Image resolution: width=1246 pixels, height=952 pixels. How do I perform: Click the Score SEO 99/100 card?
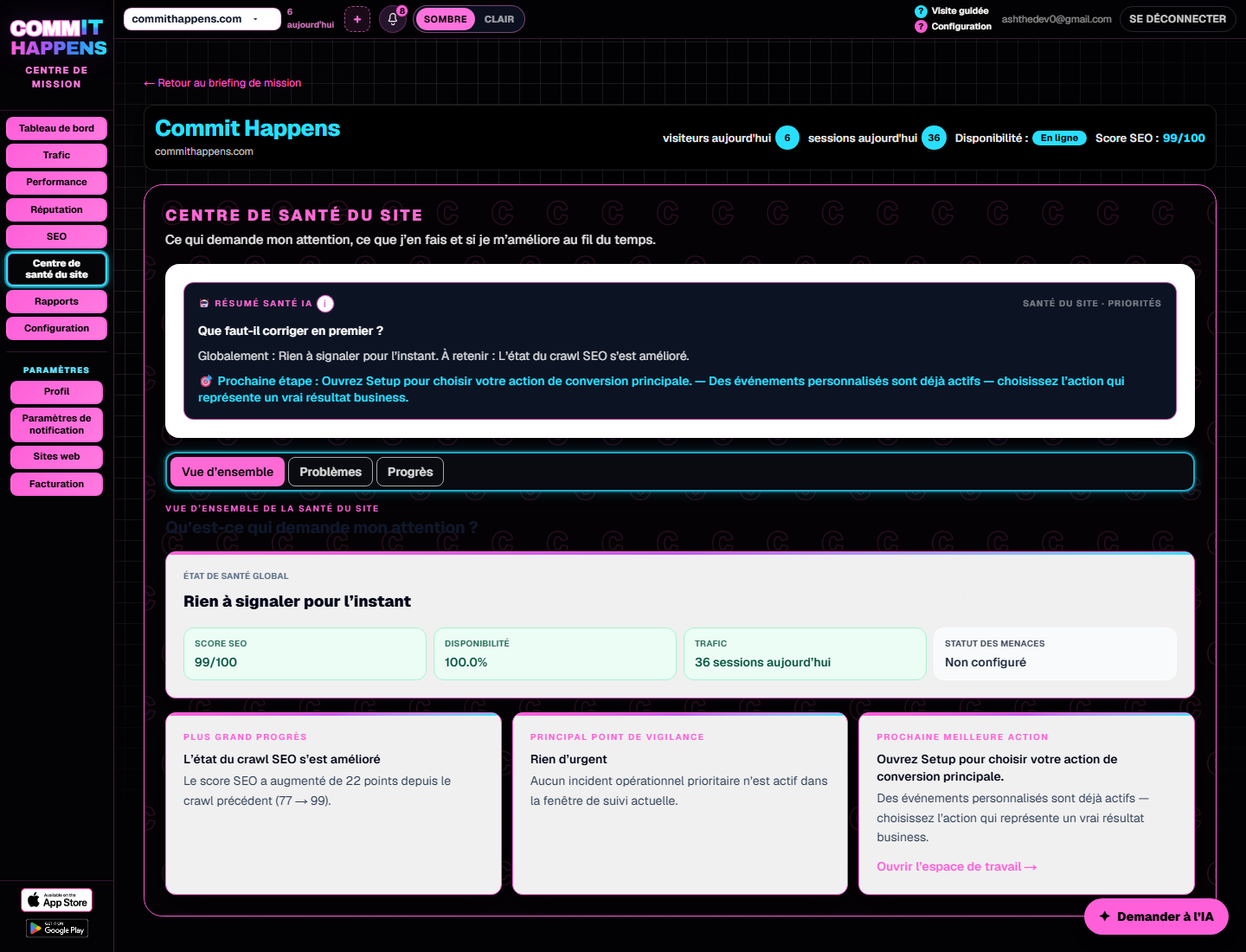(305, 653)
